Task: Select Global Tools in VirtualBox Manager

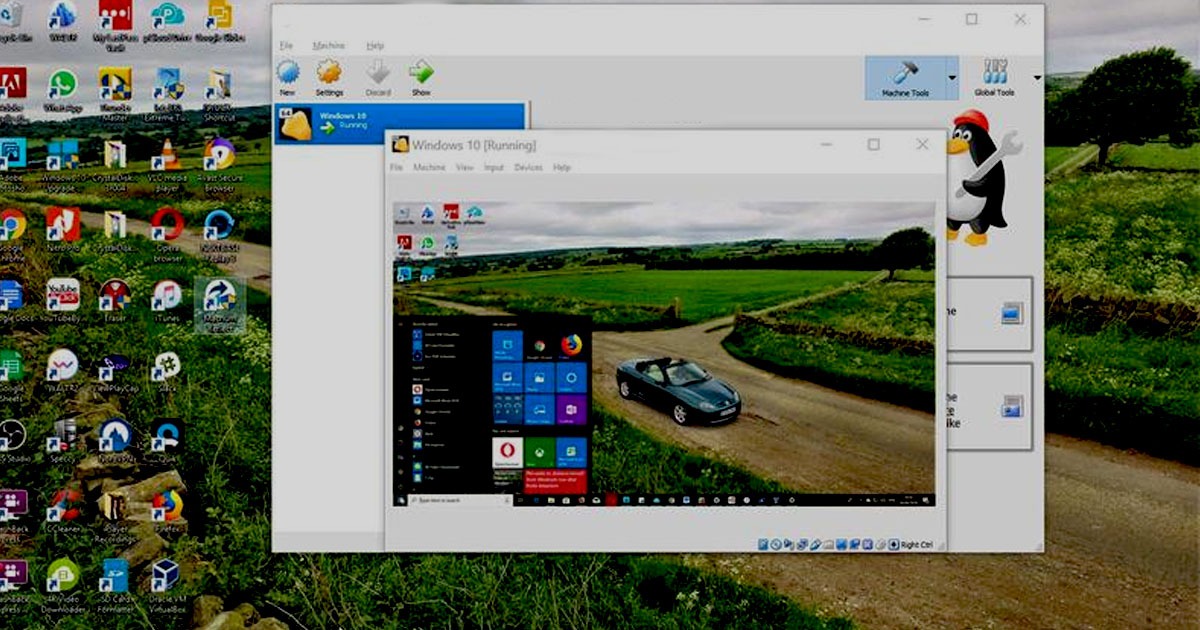Action: click(x=994, y=78)
